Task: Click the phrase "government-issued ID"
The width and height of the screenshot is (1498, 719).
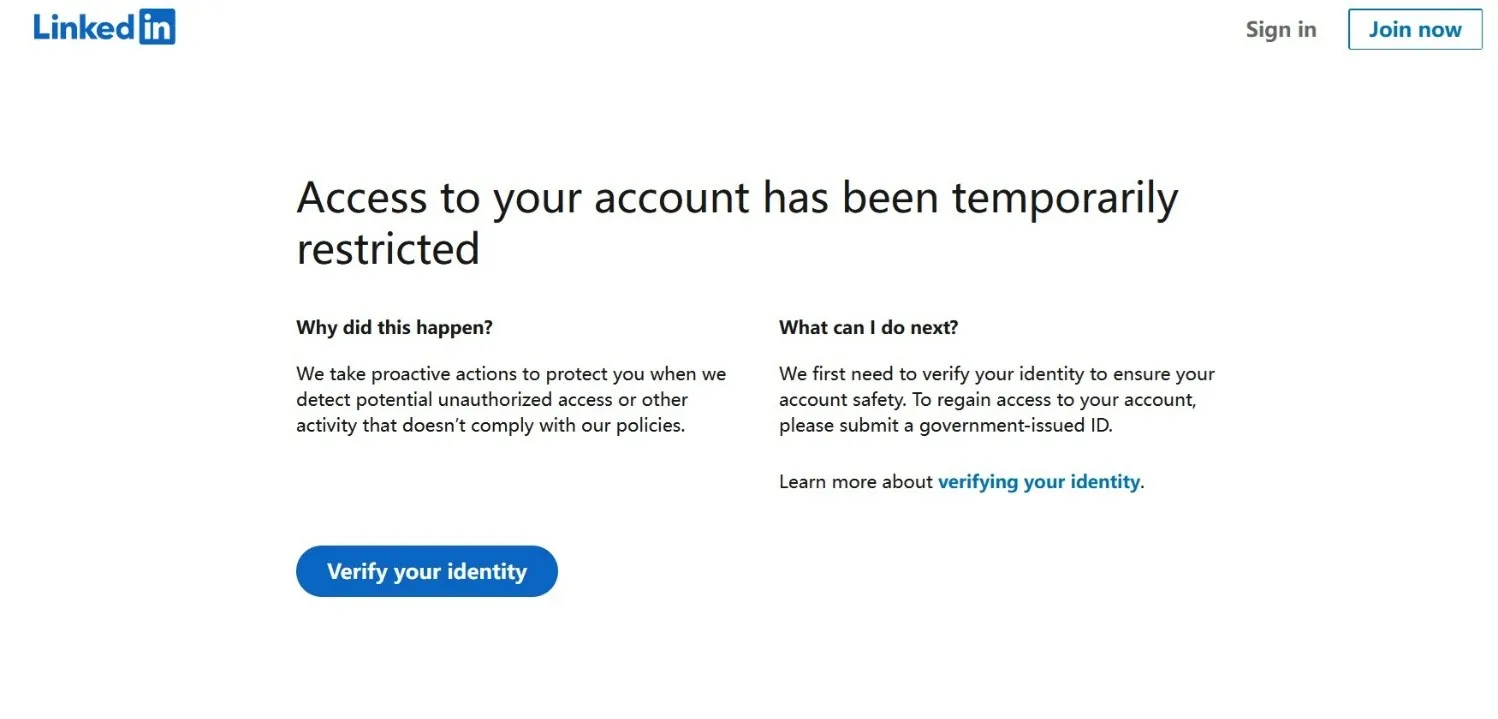Action: (1014, 425)
